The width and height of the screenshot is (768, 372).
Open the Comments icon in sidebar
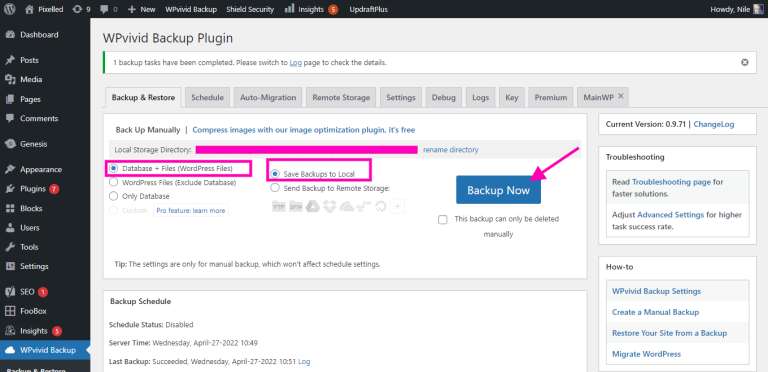tap(10, 118)
